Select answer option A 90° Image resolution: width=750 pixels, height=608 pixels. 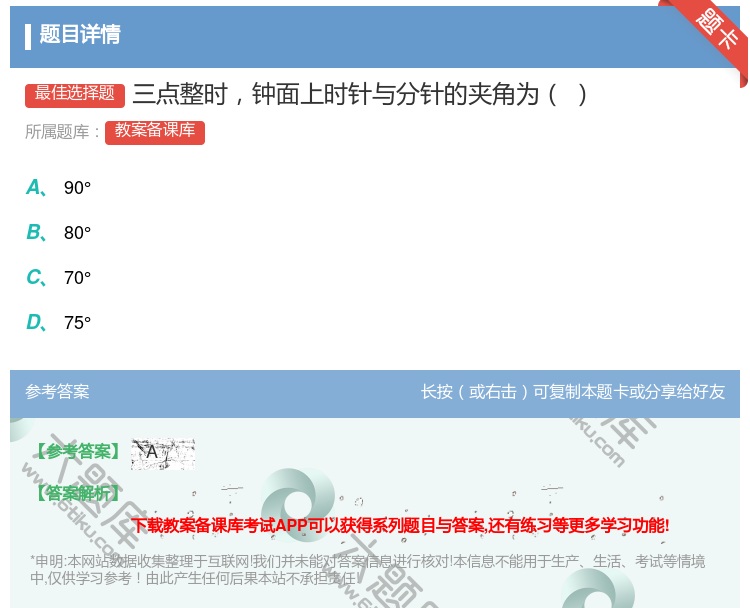click(58, 188)
